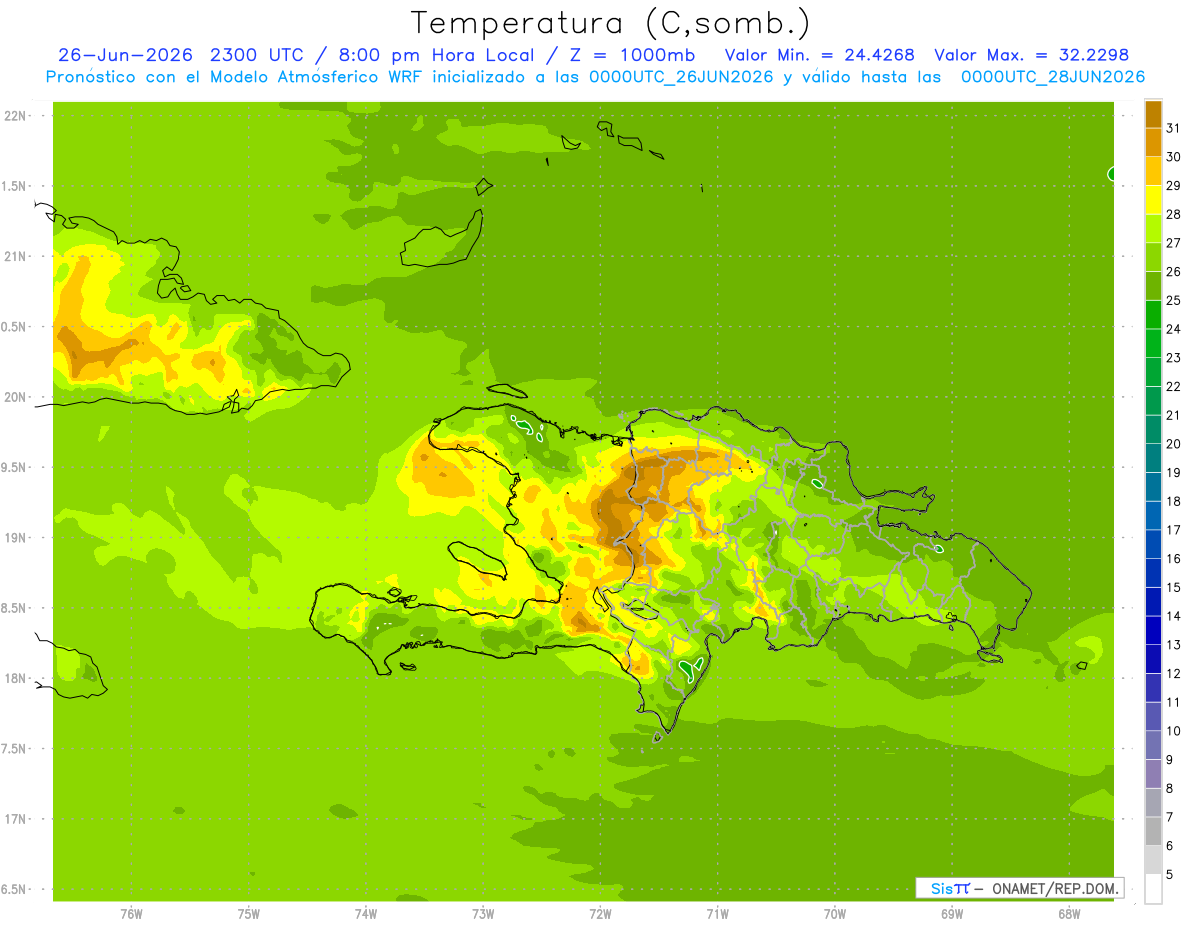Click longitude label '70W'
Viewport: 1200px width, 927px height.
pos(835,914)
